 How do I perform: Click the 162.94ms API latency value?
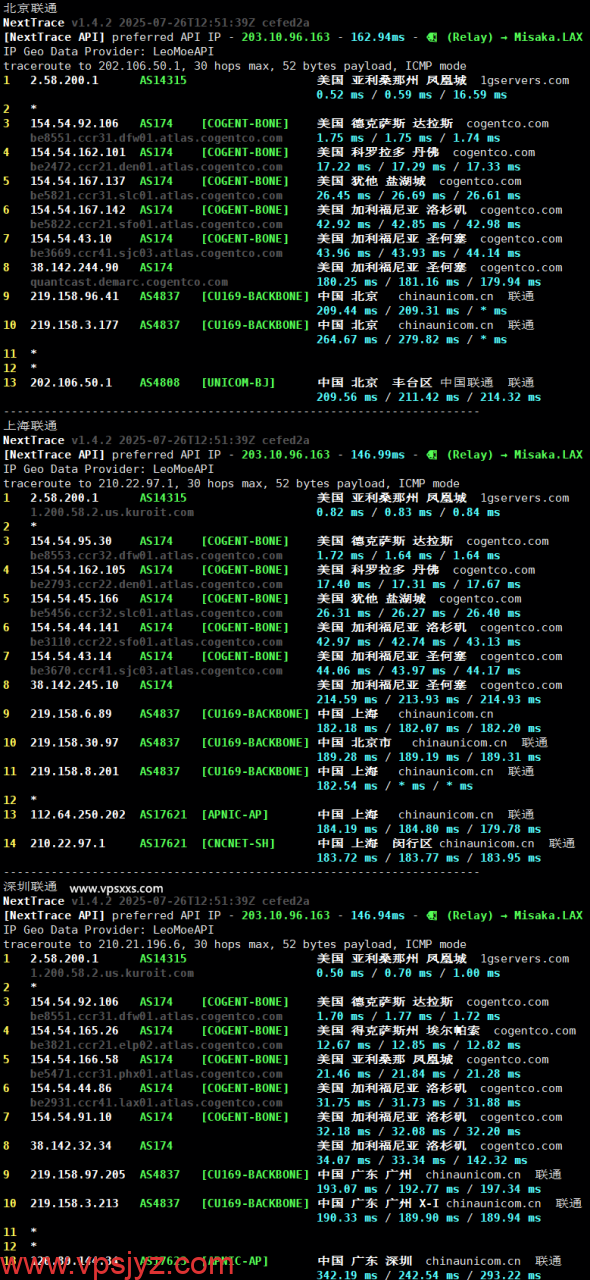(x=376, y=37)
